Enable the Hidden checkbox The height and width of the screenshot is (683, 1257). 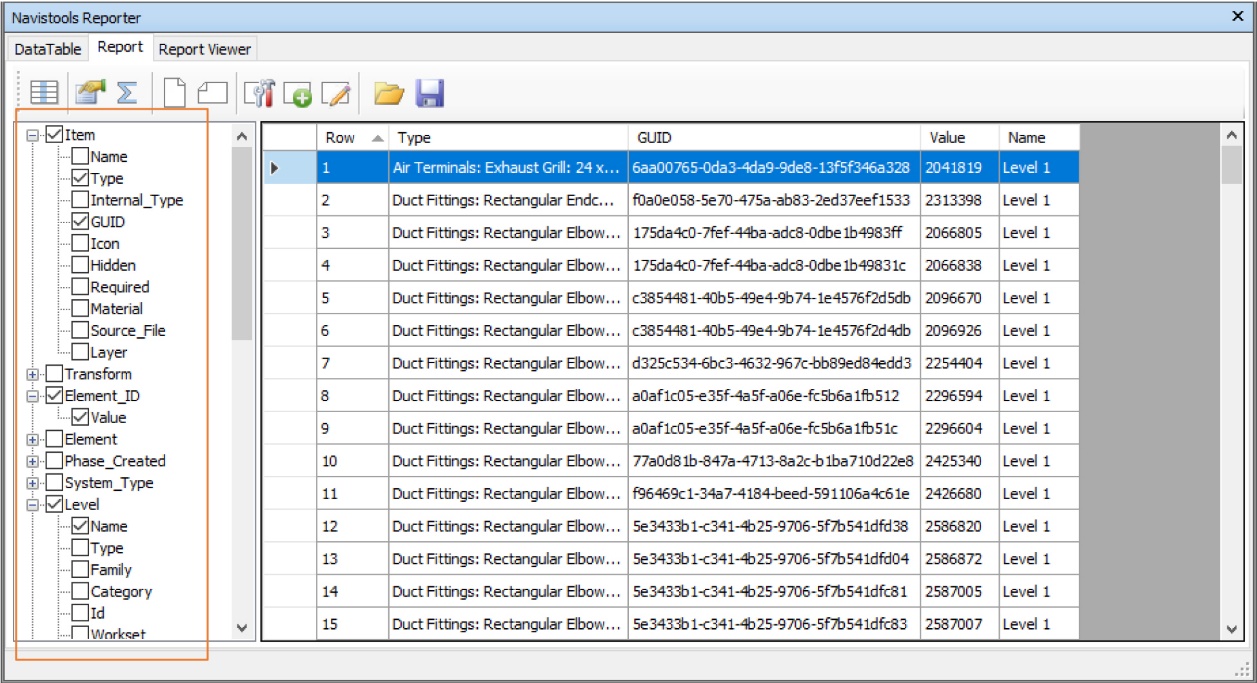click(80, 265)
